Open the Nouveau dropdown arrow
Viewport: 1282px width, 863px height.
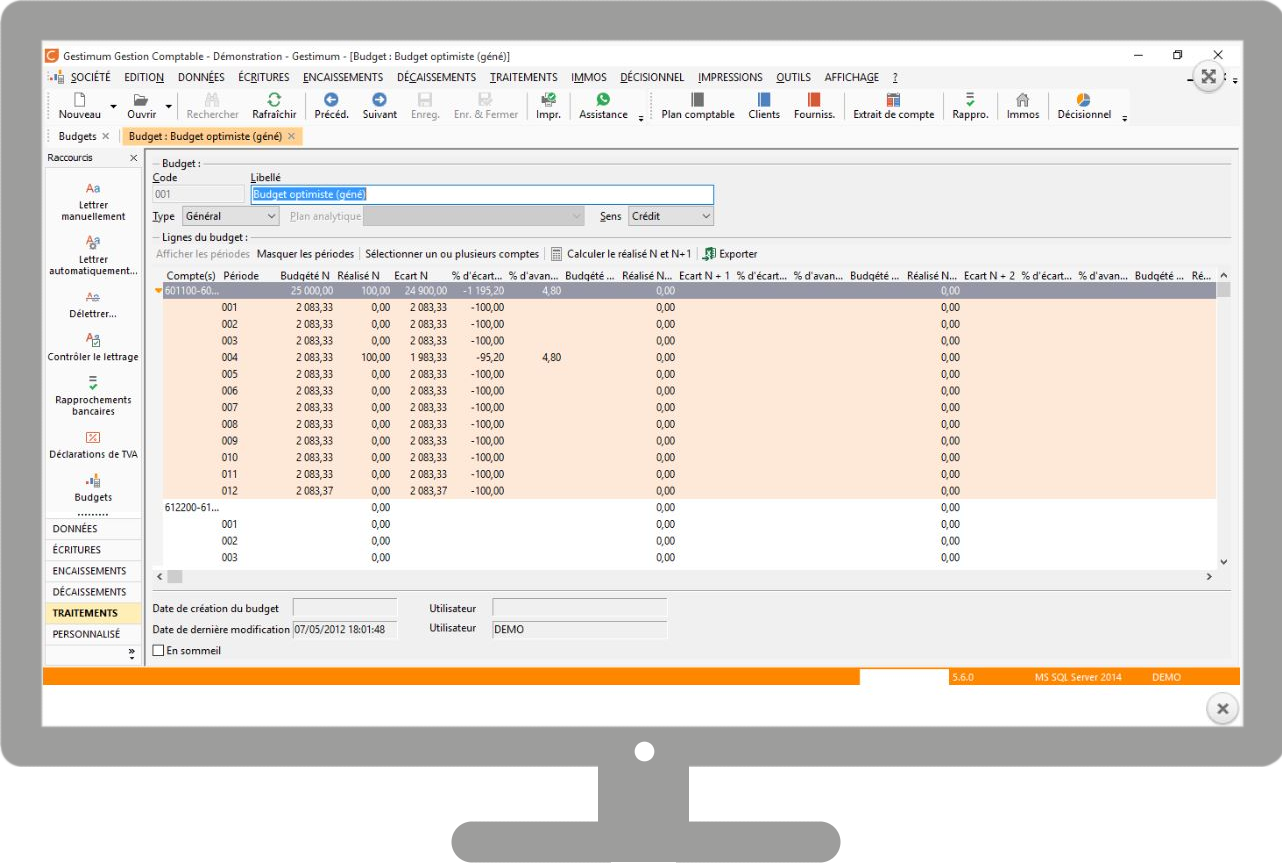click(113, 105)
